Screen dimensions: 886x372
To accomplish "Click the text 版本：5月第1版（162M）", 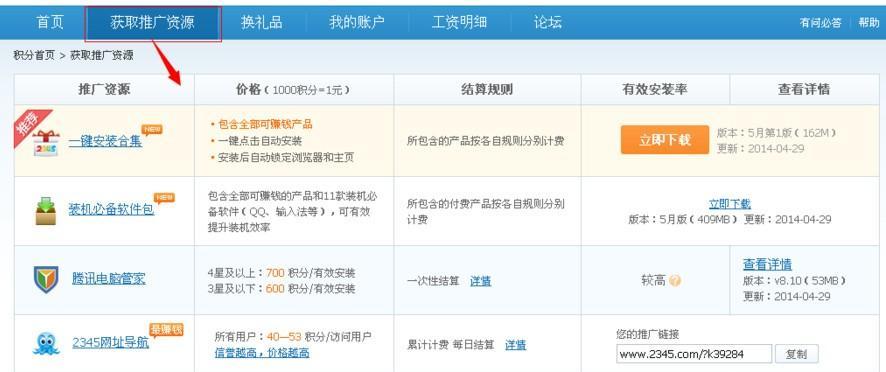I will pyautogui.click(x=776, y=133).
